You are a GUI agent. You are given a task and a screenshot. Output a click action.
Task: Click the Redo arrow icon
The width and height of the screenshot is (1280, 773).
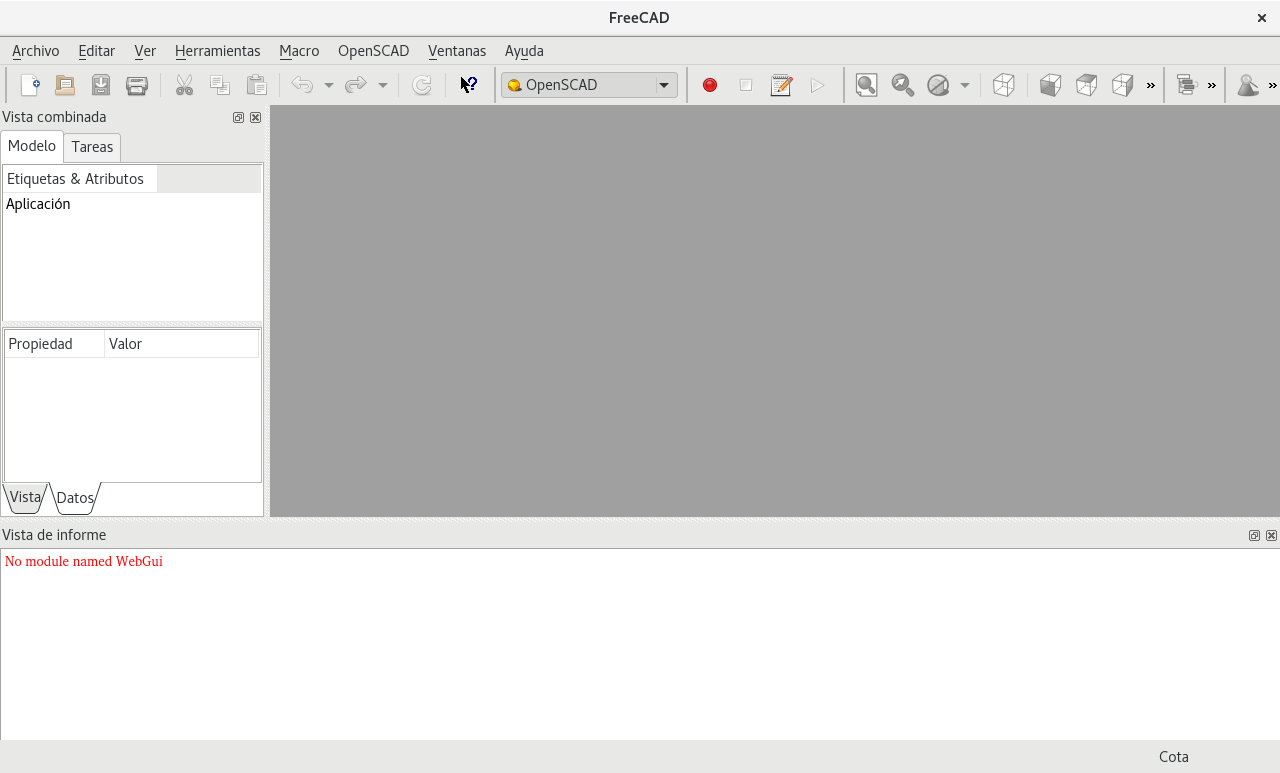(x=356, y=85)
